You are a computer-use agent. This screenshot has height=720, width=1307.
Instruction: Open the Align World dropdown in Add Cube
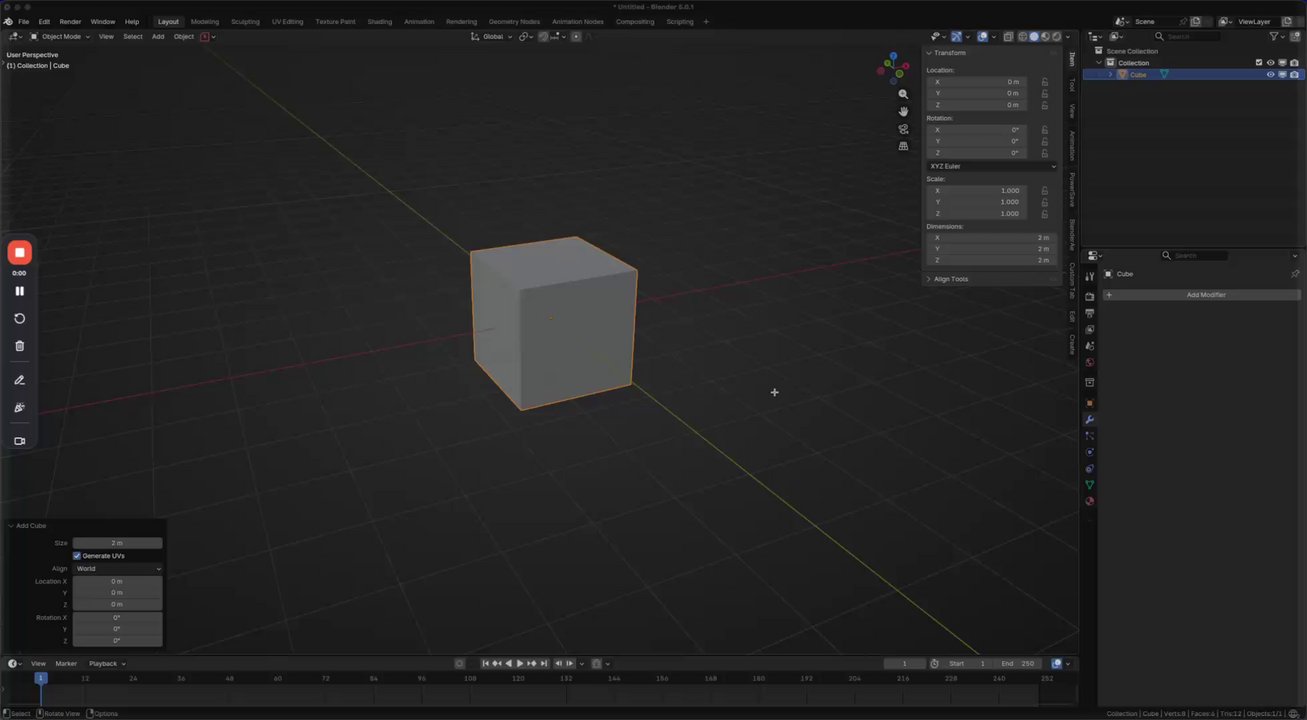pos(117,569)
